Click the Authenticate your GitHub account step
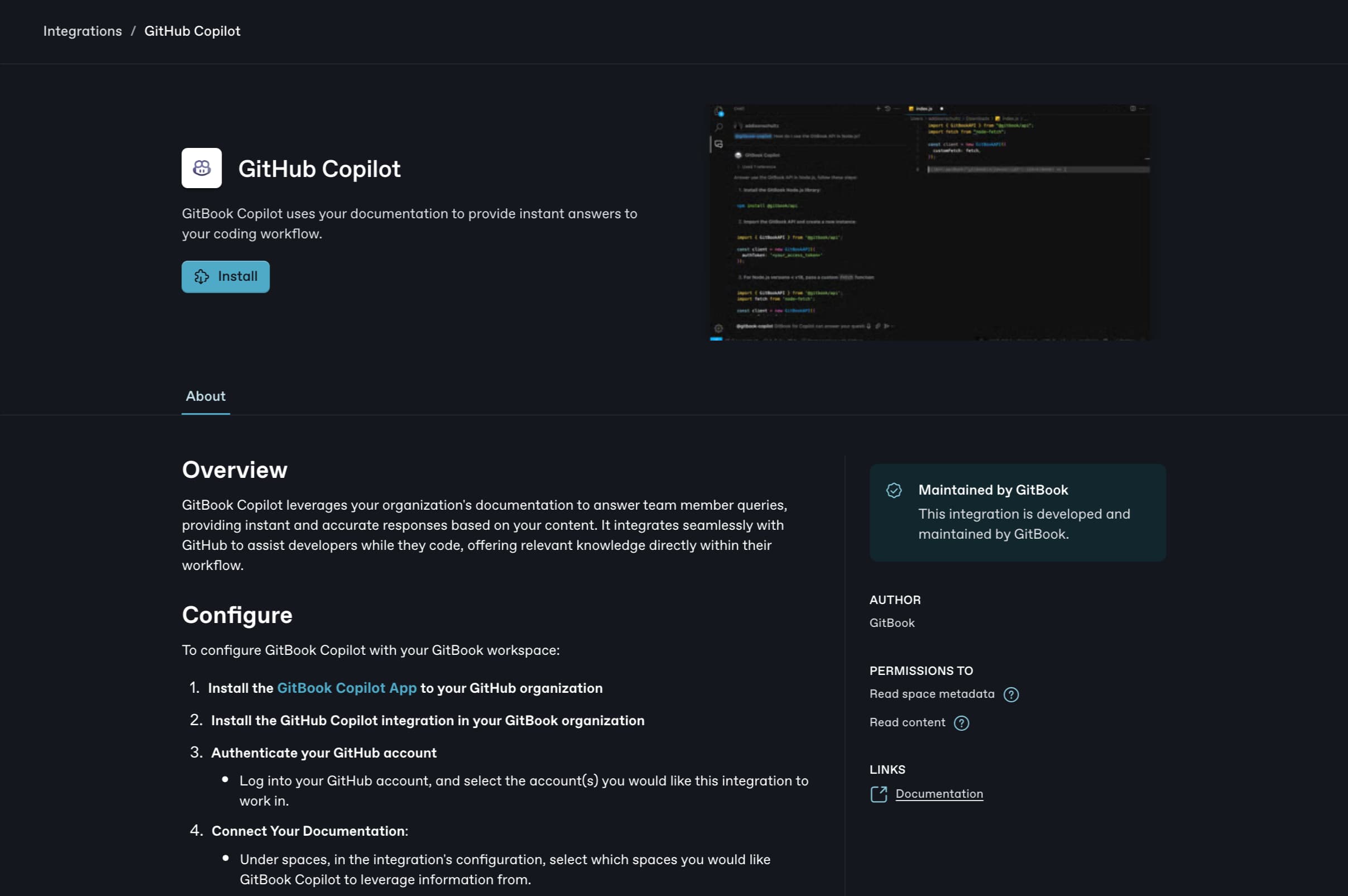The height and width of the screenshot is (896, 1348). (323, 753)
